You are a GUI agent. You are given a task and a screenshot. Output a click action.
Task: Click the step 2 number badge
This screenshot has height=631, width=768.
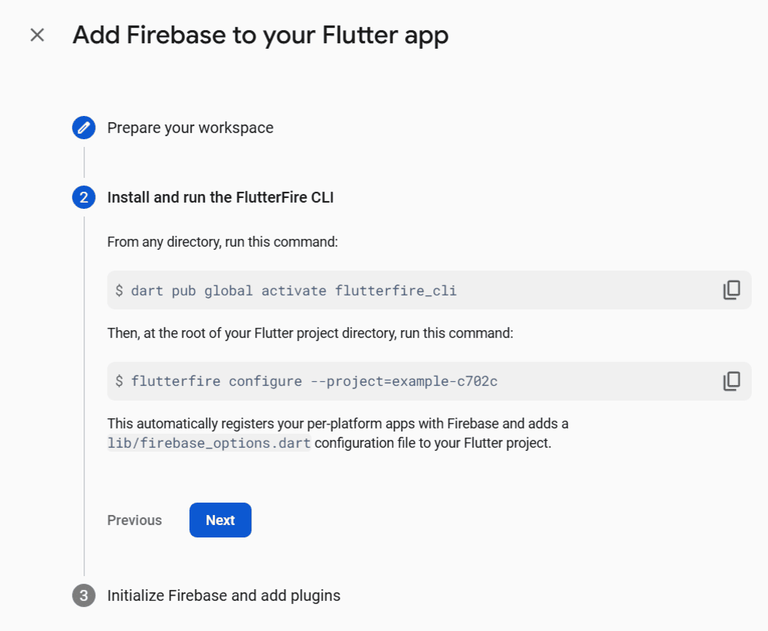(84, 197)
